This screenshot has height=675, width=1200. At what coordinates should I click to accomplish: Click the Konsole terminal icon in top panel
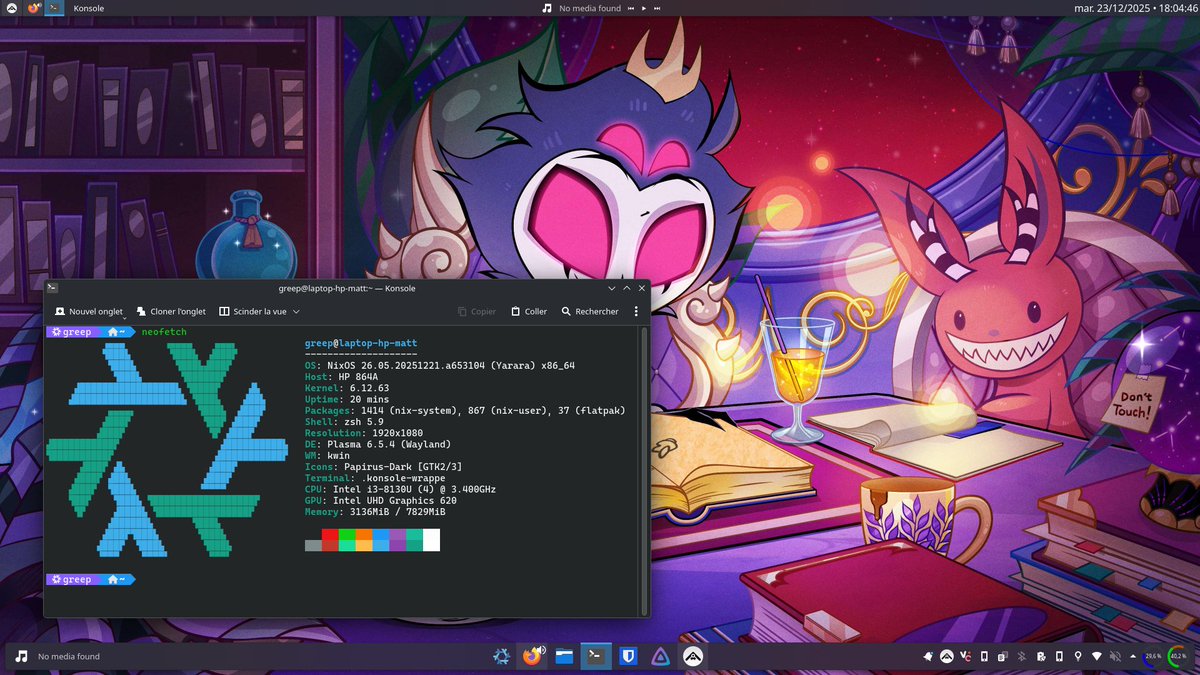(54, 8)
